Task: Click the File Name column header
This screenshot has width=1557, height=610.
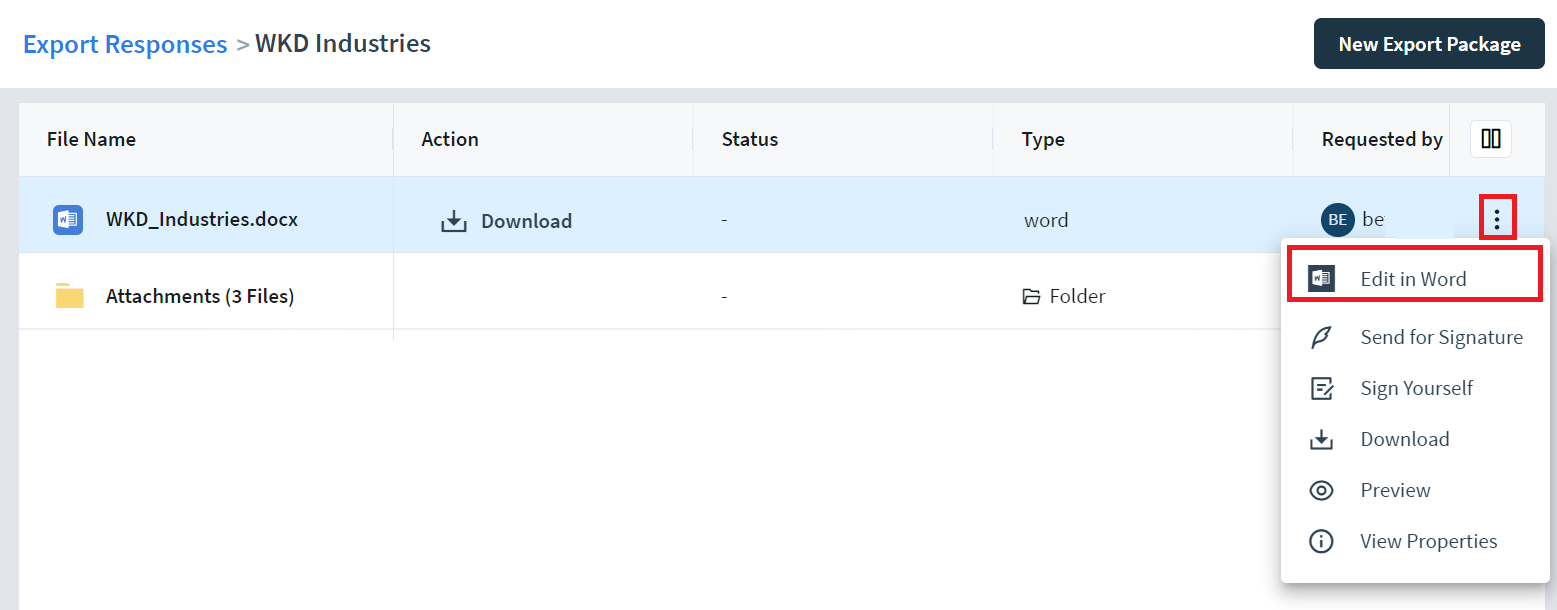Action: (91, 139)
